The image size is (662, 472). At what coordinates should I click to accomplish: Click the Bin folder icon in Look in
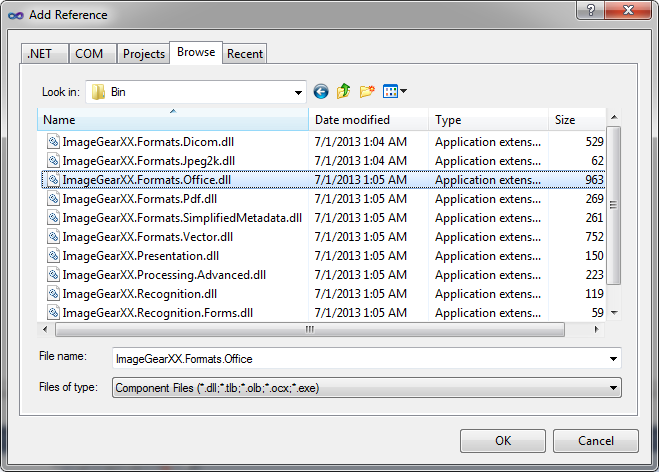point(98,92)
